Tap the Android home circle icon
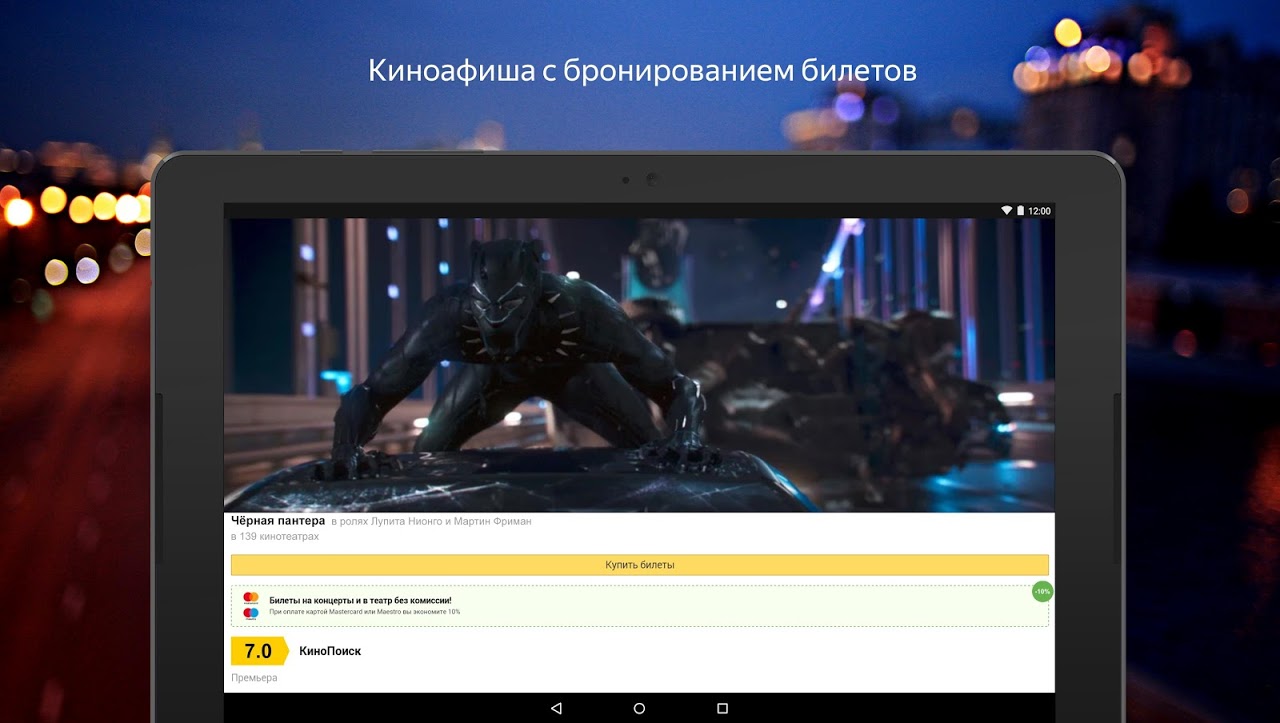The height and width of the screenshot is (723, 1280). pos(639,708)
